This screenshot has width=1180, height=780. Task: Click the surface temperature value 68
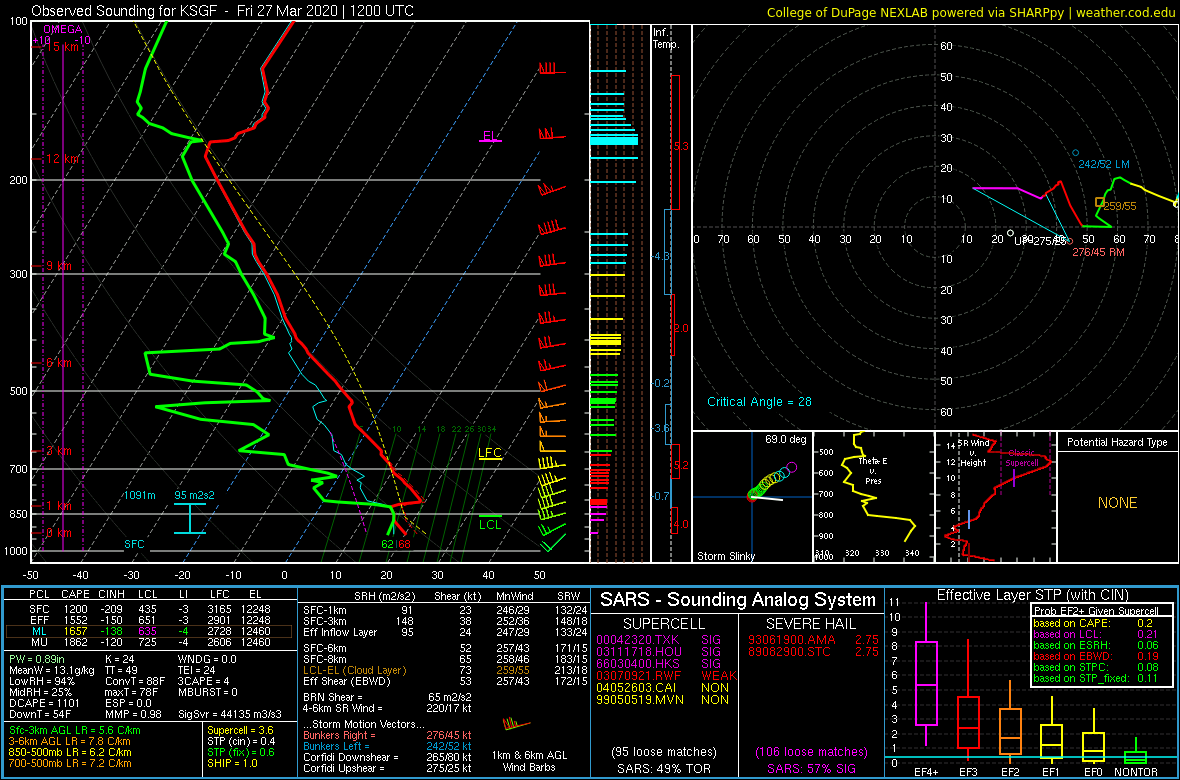pyautogui.click(x=404, y=544)
